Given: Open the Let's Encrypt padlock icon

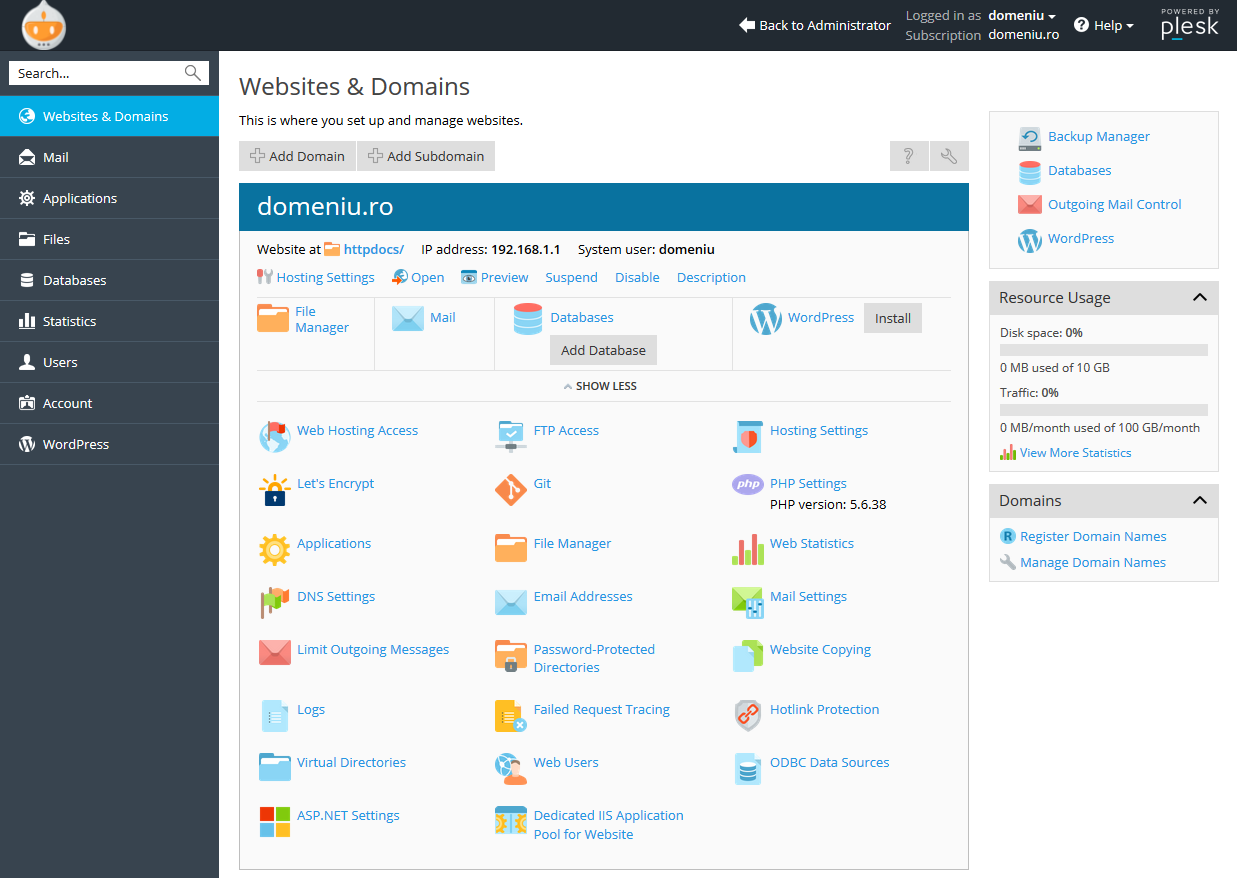Looking at the screenshot, I should [x=274, y=490].
